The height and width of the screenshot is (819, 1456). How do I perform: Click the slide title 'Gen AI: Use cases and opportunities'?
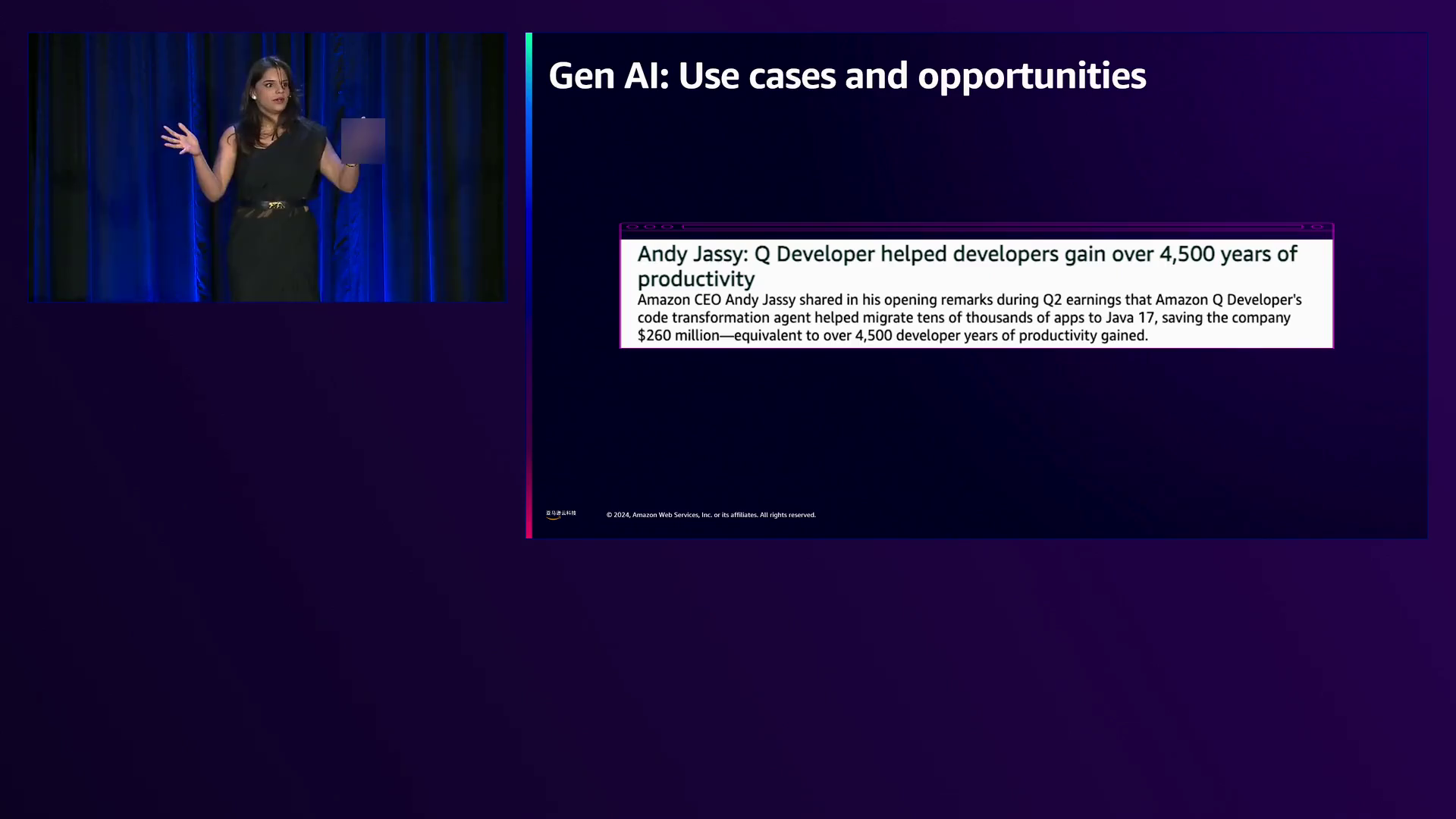[x=847, y=76]
